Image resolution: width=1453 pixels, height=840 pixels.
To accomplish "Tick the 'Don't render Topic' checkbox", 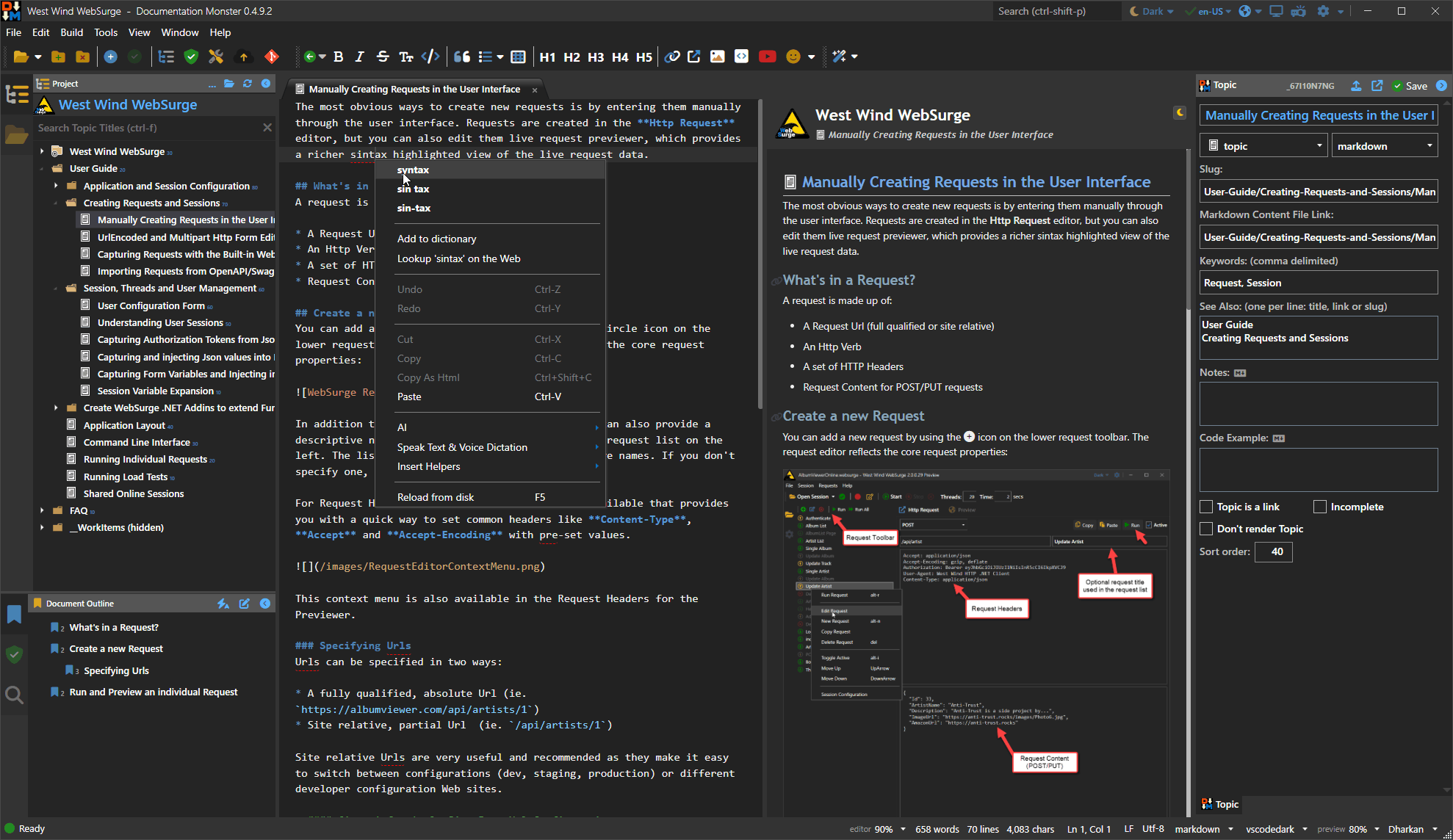I will click(1206, 529).
